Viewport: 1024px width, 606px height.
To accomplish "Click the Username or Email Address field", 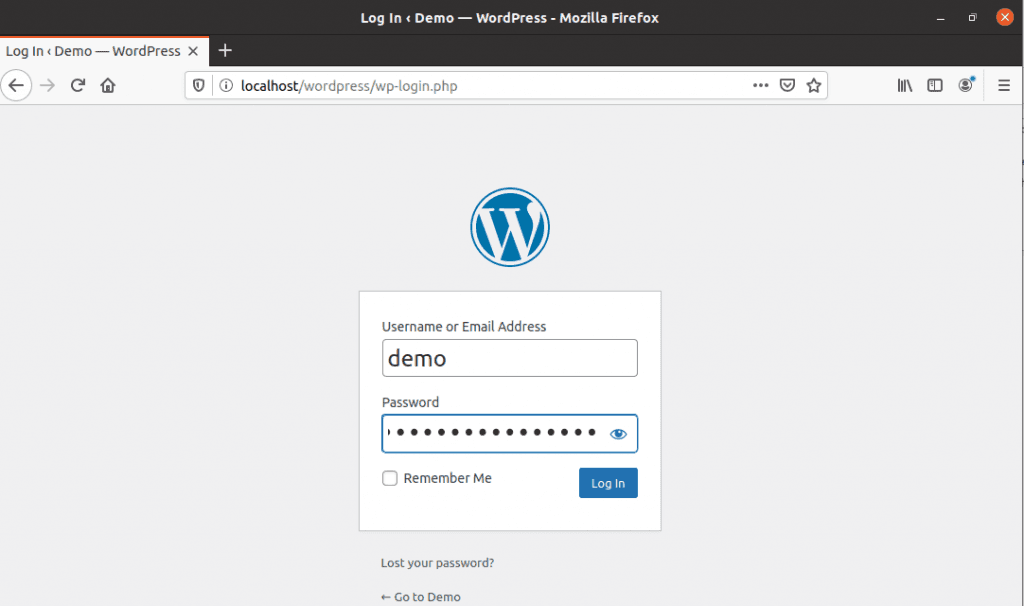I will click(x=509, y=358).
